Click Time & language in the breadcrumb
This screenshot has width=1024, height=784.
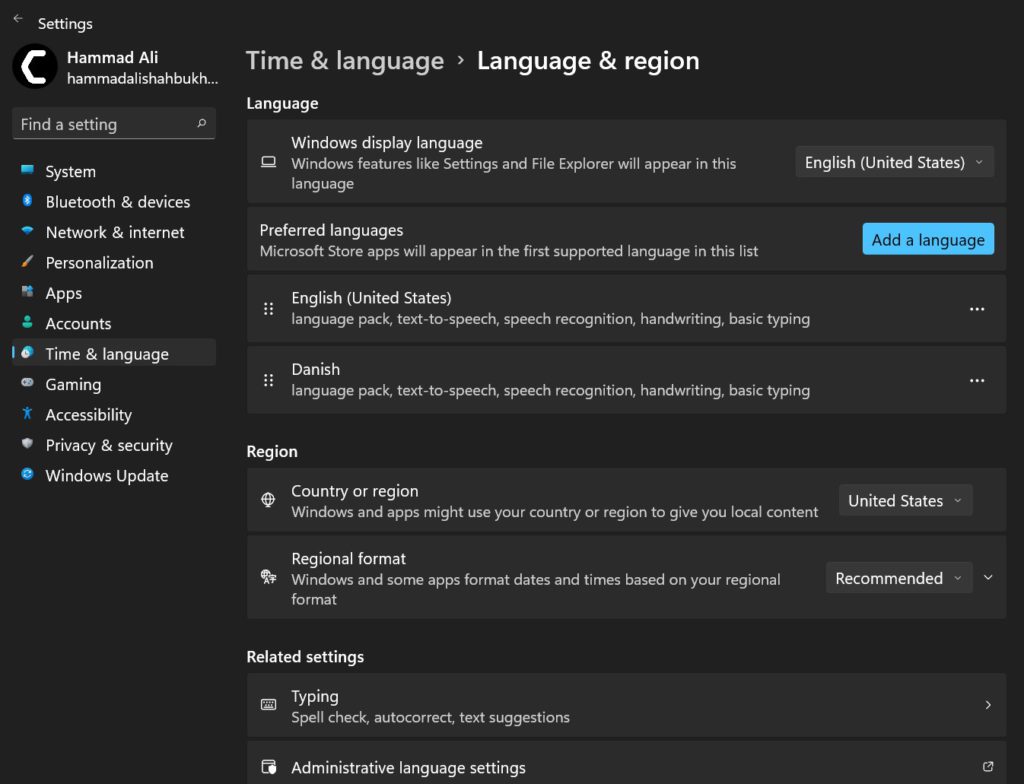click(345, 61)
